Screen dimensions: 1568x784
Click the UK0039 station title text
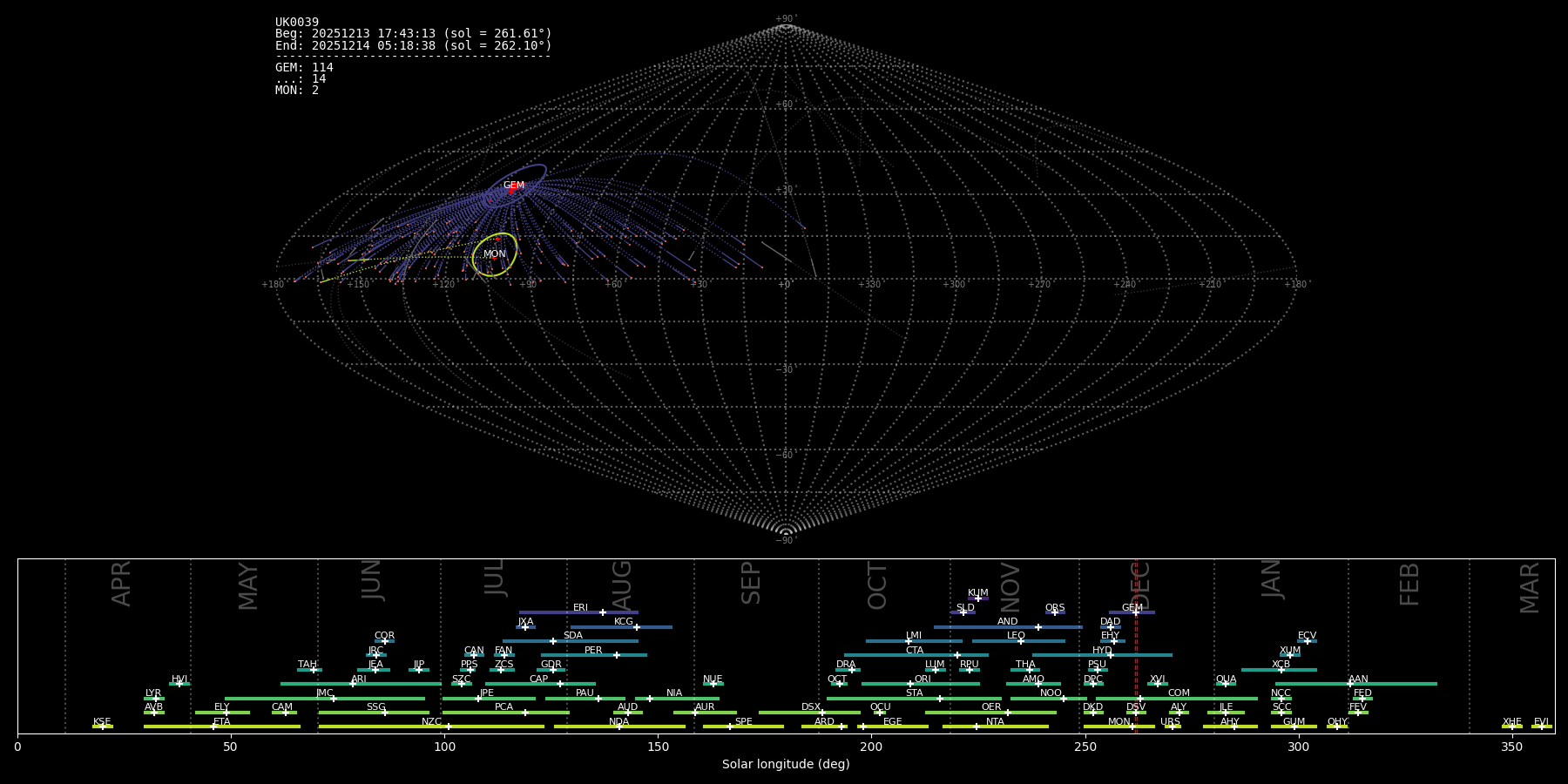[297, 23]
